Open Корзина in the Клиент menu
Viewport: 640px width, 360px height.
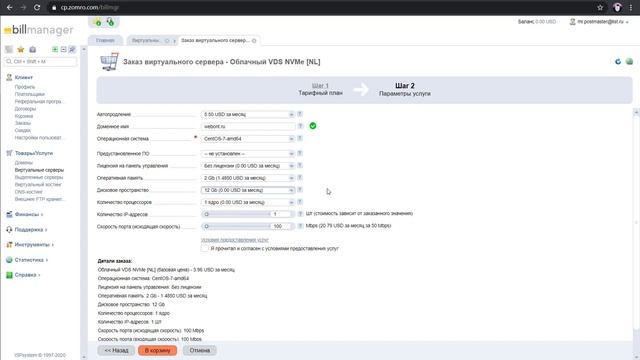coord(24,116)
